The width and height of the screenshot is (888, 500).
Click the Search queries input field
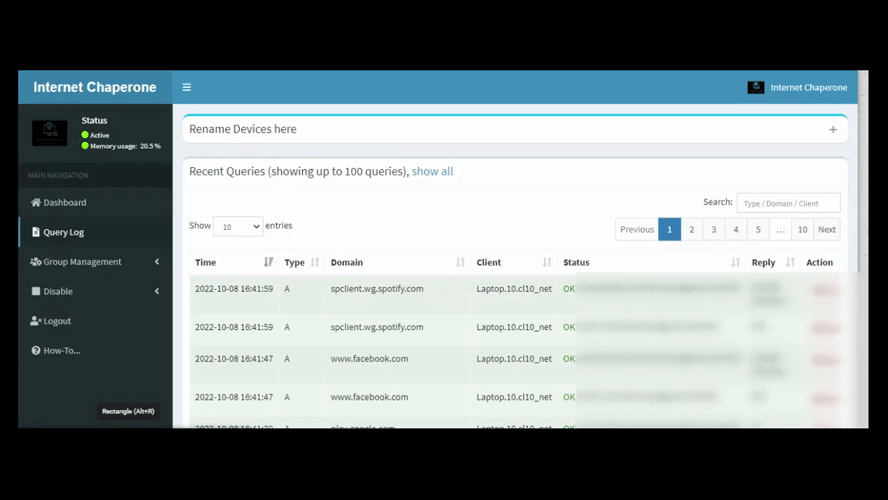788,203
